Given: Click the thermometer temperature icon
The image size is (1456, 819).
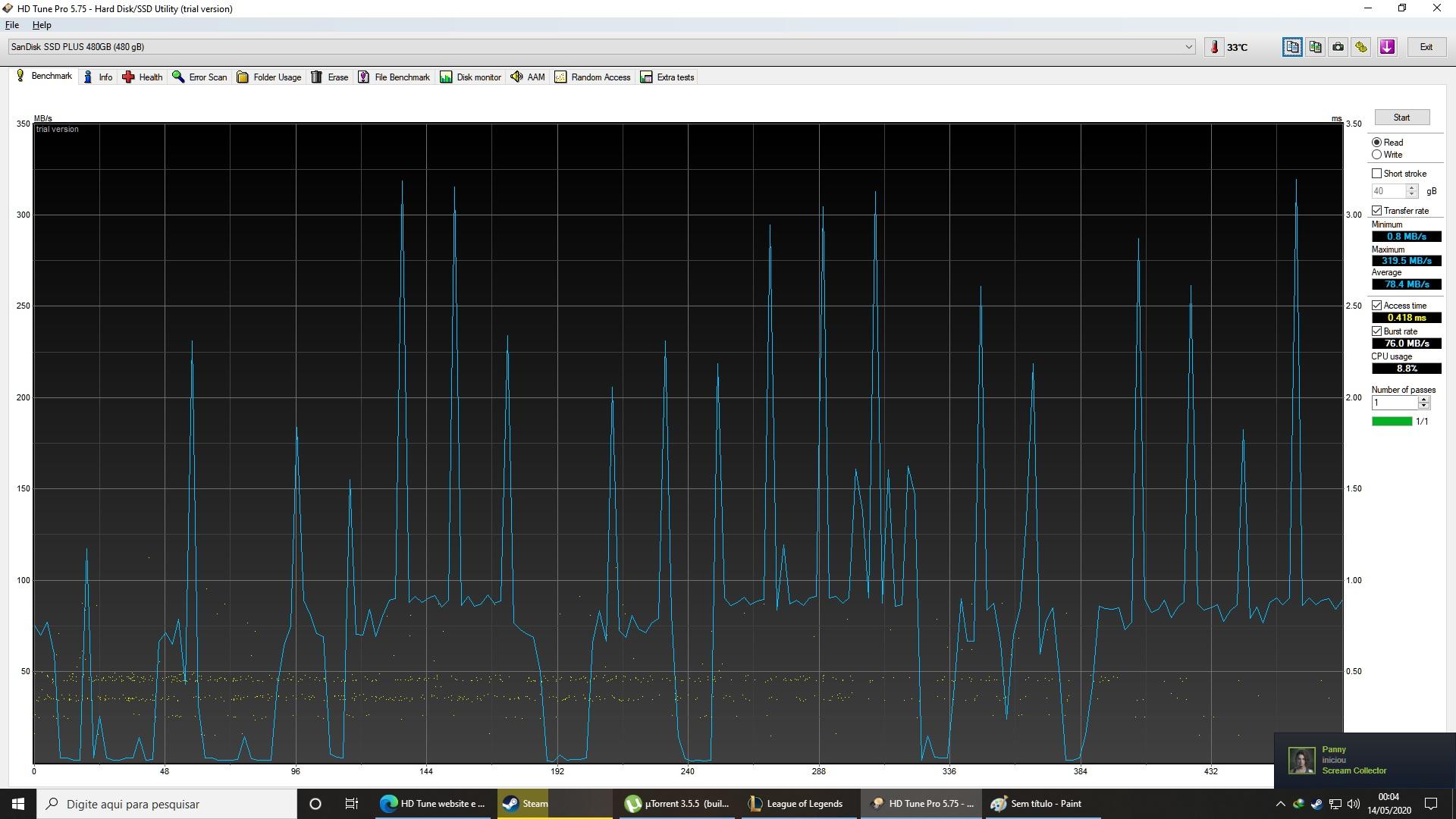Looking at the screenshot, I should pos(1214,47).
